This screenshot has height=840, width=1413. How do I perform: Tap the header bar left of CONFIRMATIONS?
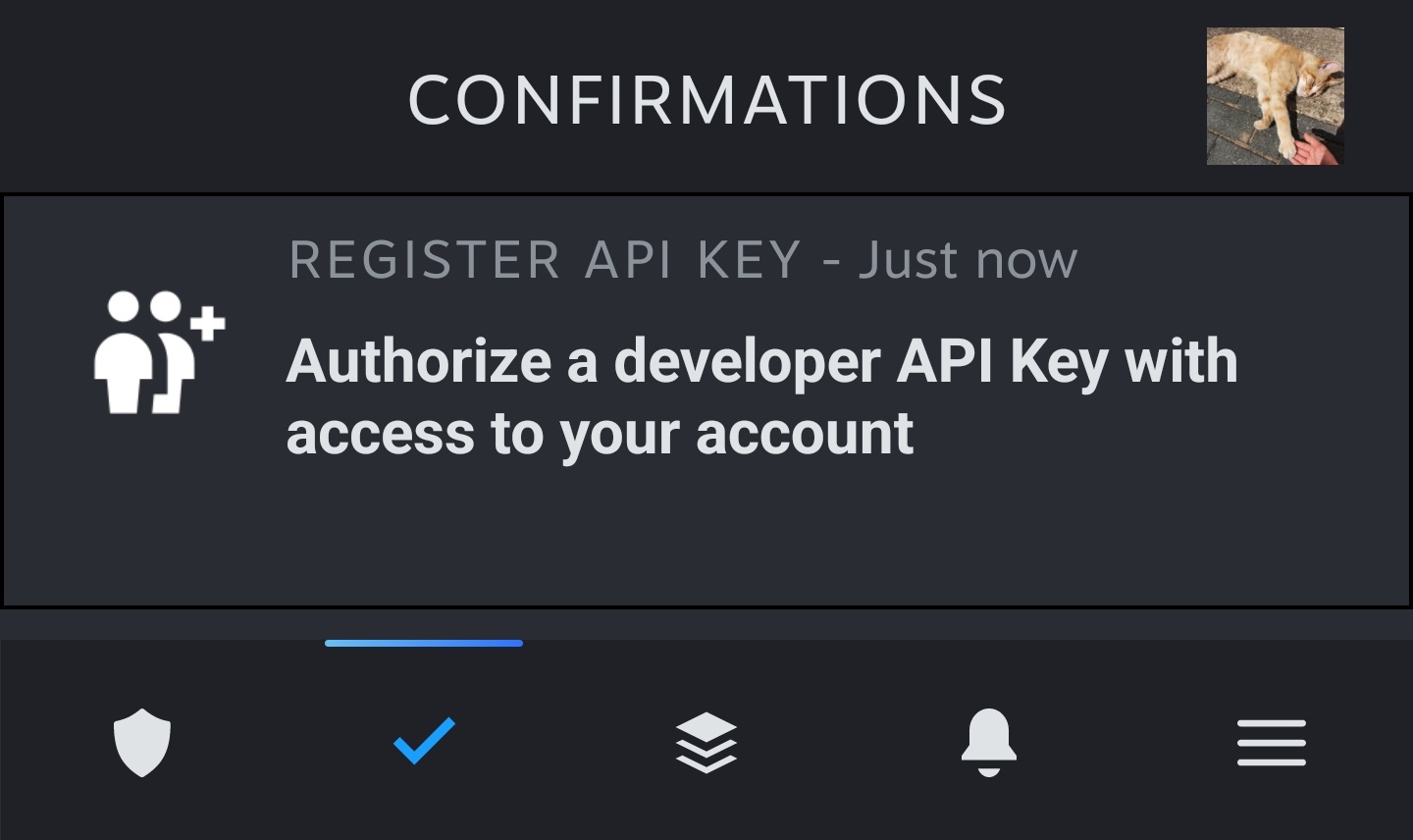point(196,98)
